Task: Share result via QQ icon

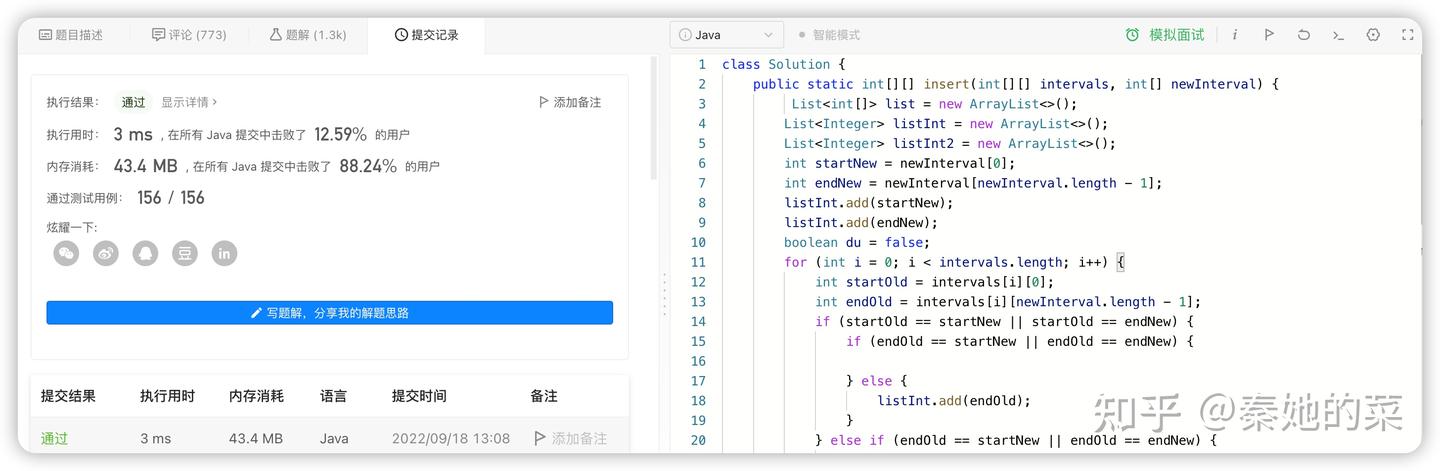Action: 145,253
